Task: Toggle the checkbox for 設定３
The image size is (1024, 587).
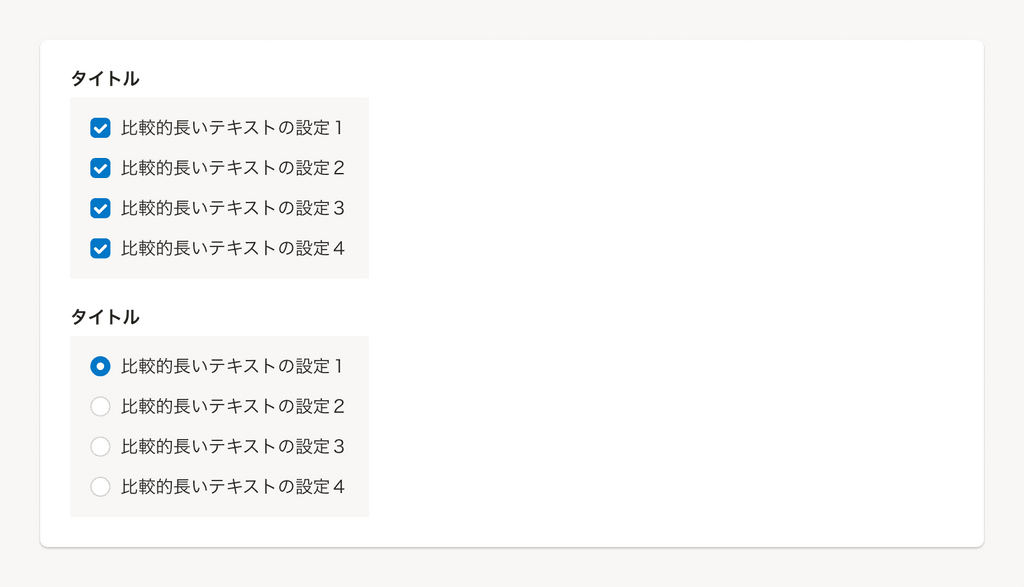Action: click(x=100, y=208)
